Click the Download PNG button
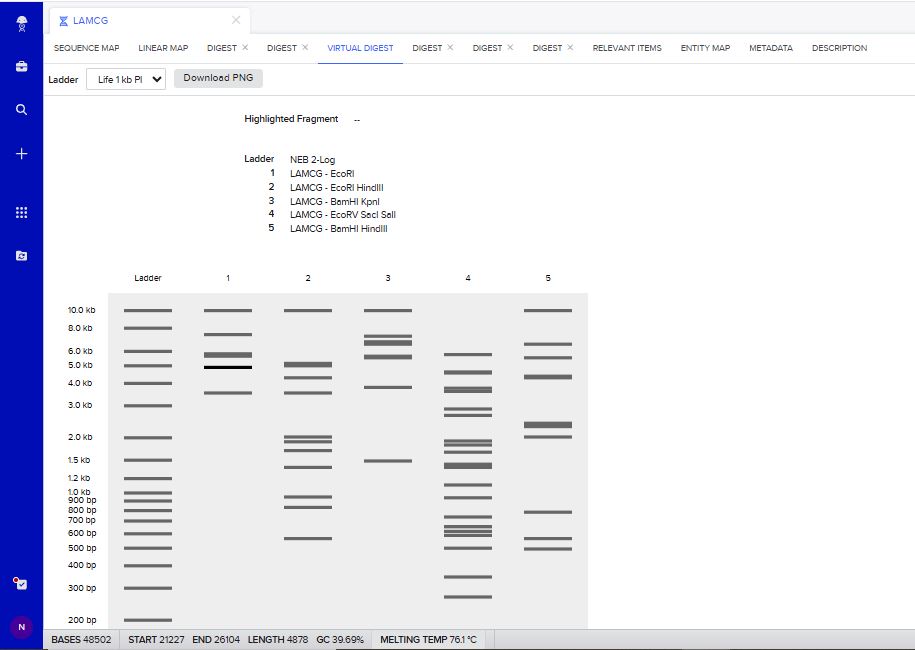915x650 pixels. (218, 78)
